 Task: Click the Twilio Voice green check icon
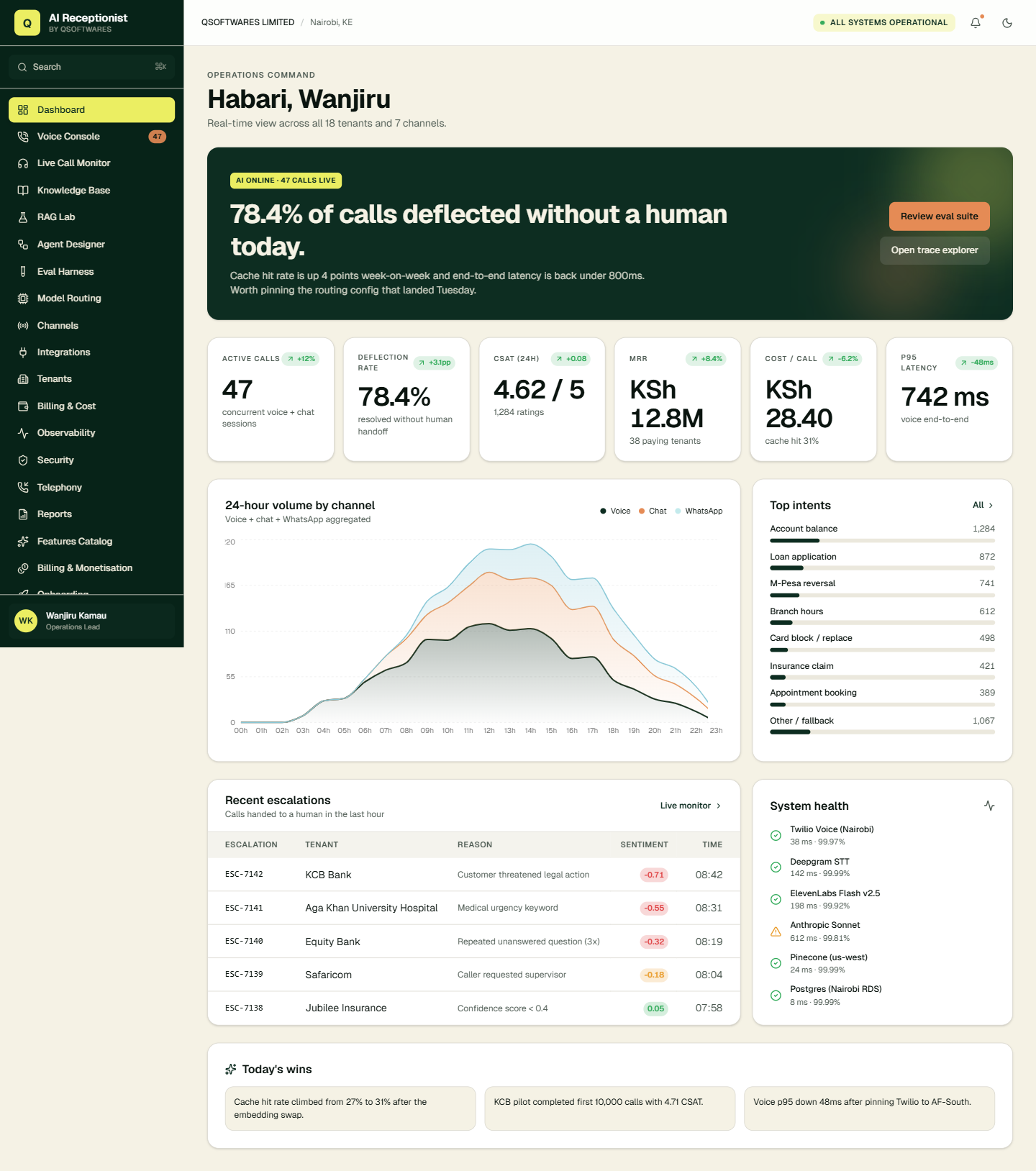pyautogui.click(x=776, y=835)
